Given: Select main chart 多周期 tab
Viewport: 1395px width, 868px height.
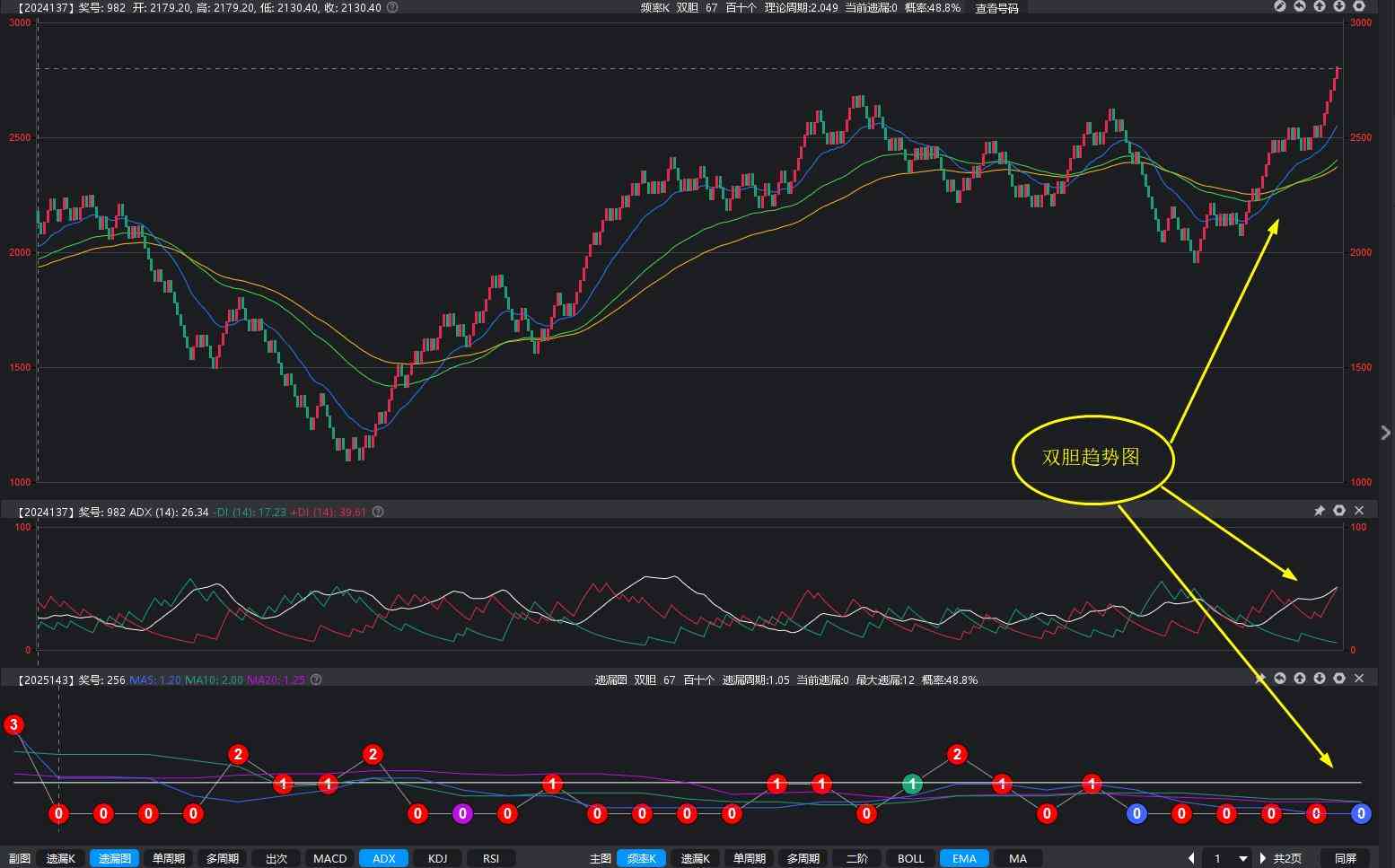Looking at the screenshot, I should [x=803, y=859].
